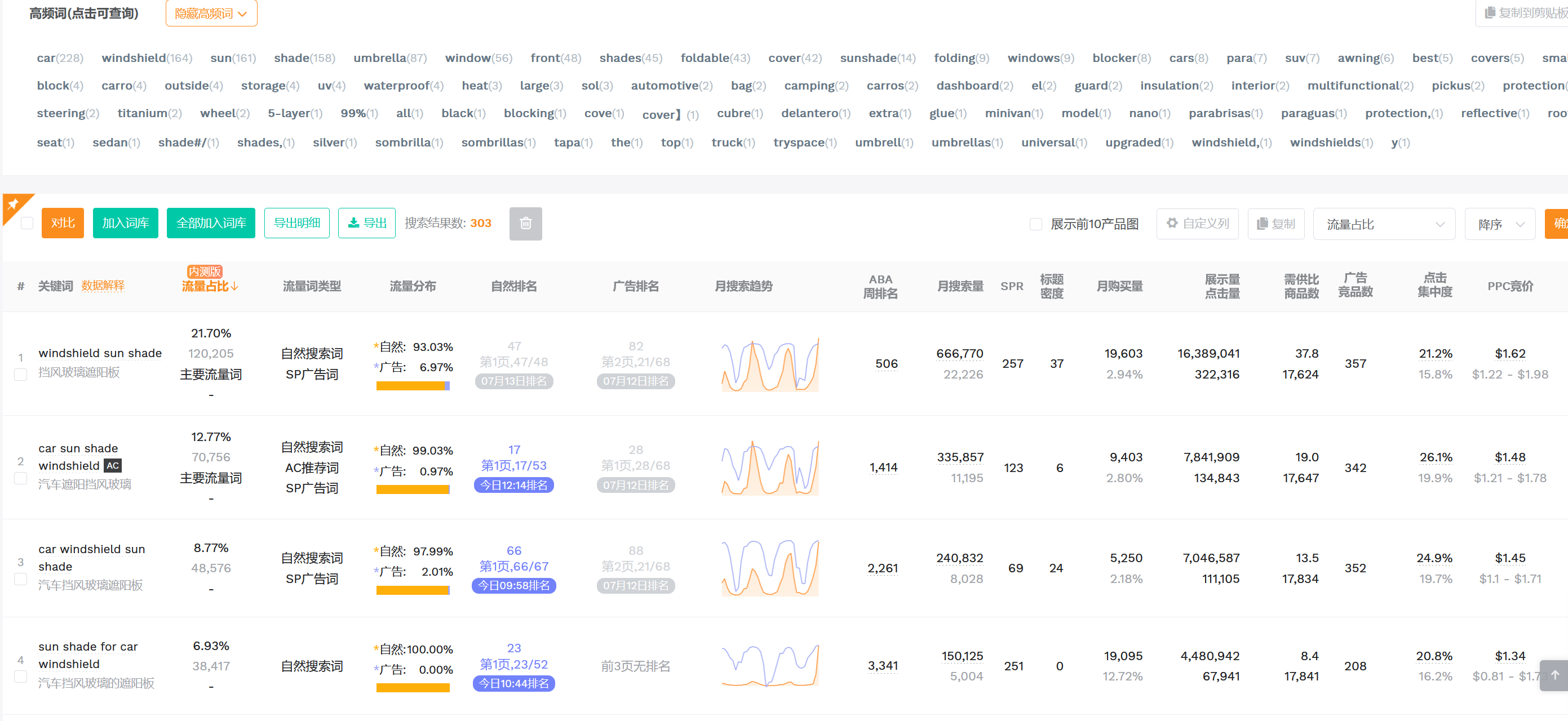Click the 全部加入词库 button

[x=211, y=222]
